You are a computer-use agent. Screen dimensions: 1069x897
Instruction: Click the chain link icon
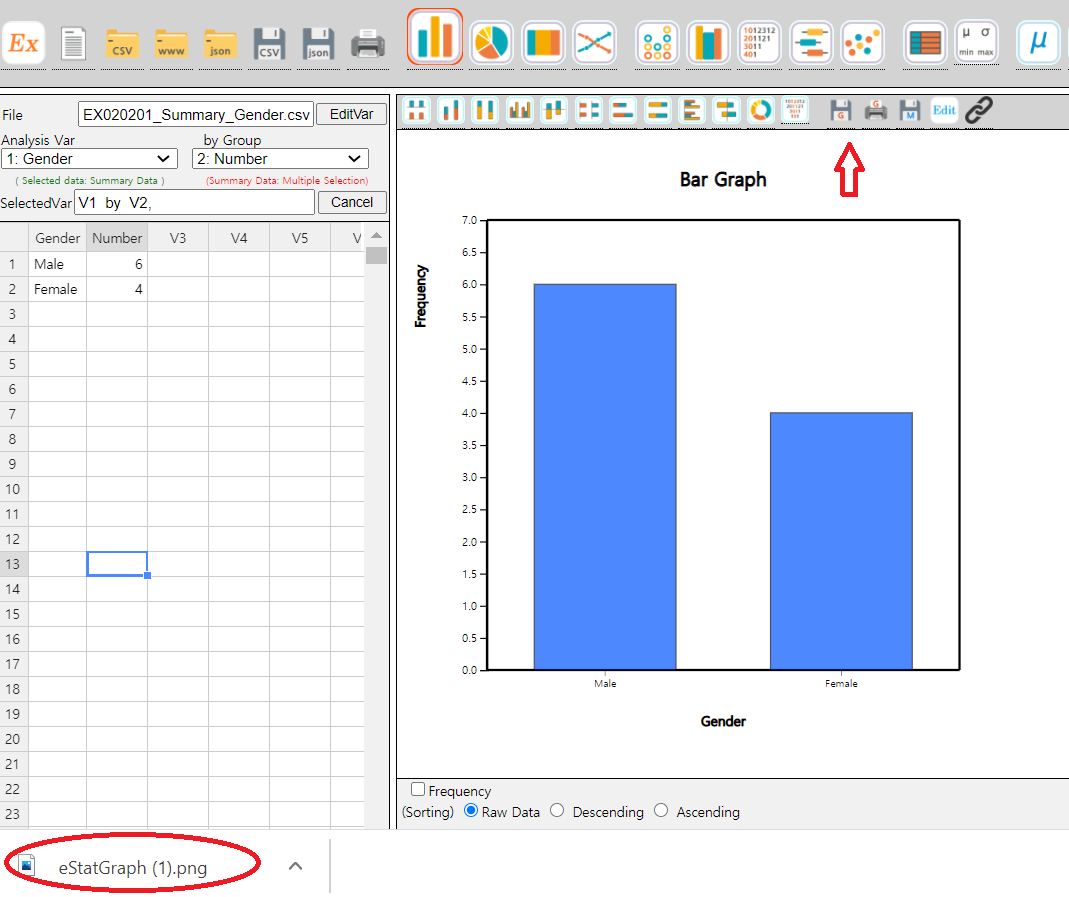click(x=979, y=110)
